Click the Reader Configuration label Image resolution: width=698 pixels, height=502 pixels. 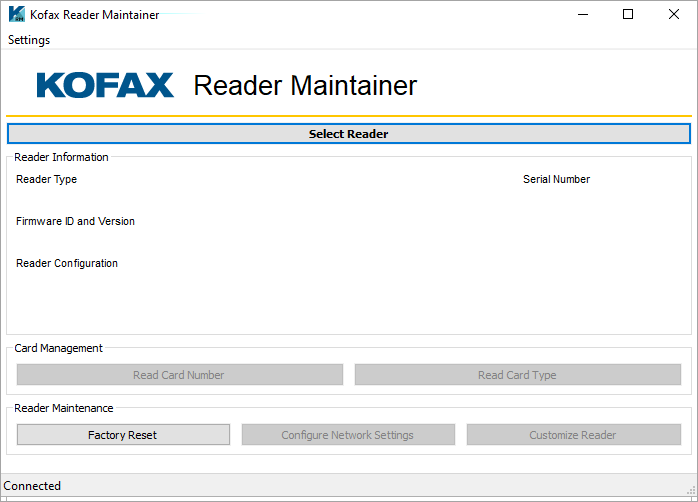coord(67,263)
